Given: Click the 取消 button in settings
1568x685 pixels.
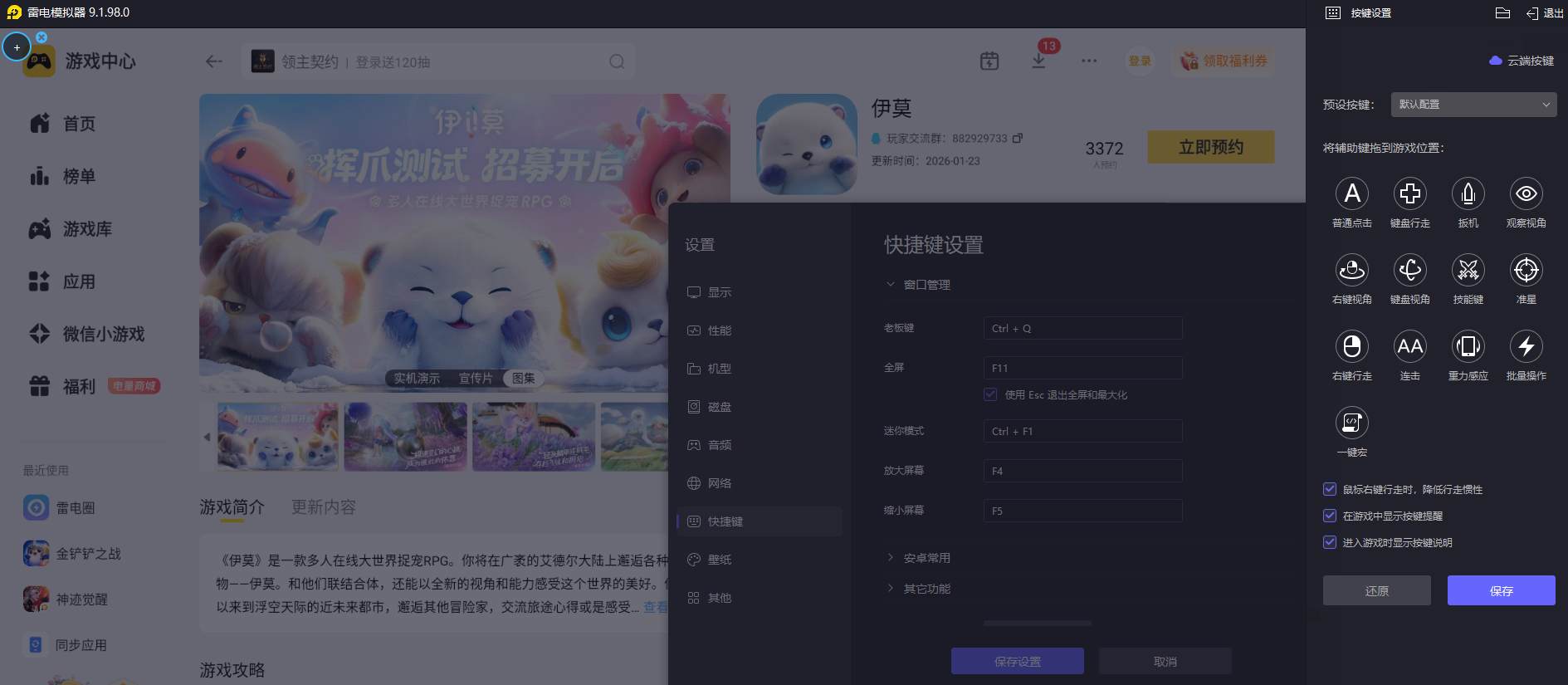Looking at the screenshot, I should click(1165, 662).
